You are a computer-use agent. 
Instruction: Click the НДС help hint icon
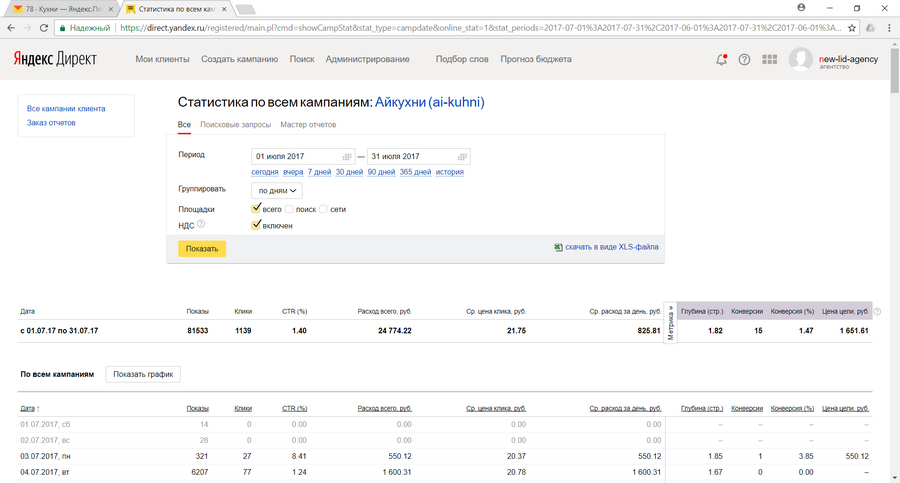201,225
